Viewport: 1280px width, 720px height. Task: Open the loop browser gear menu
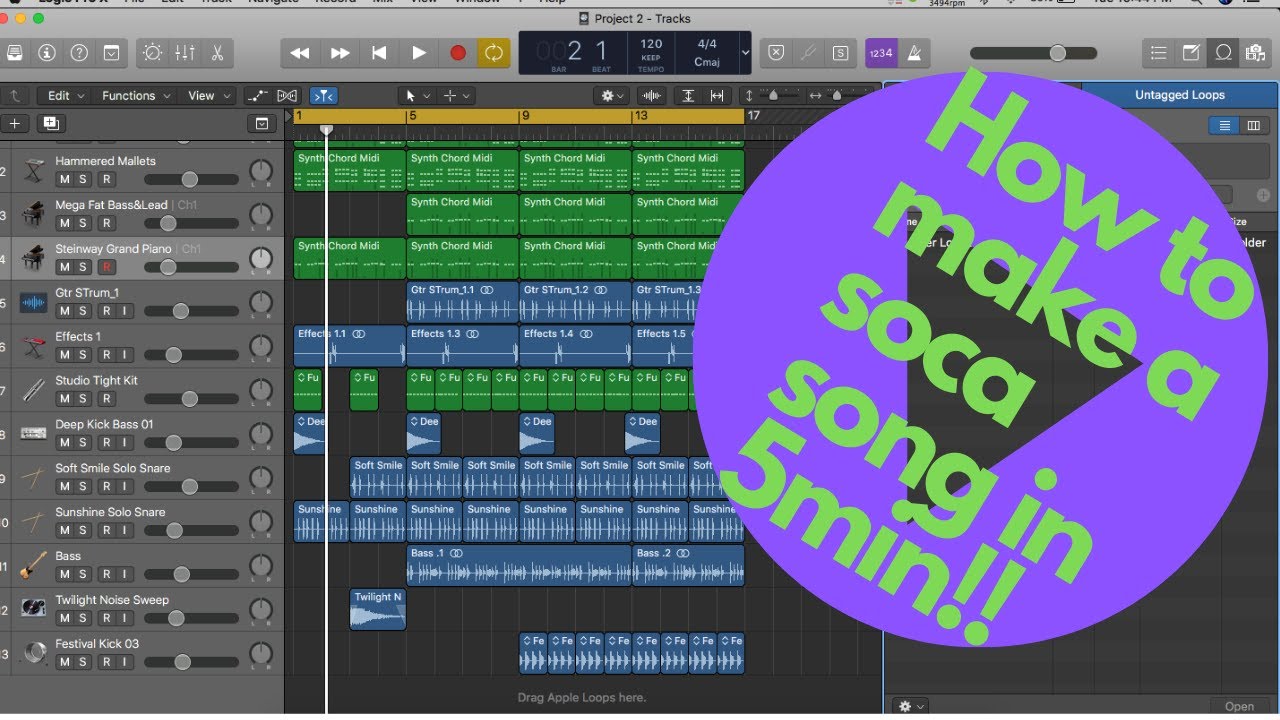(x=911, y=706)
